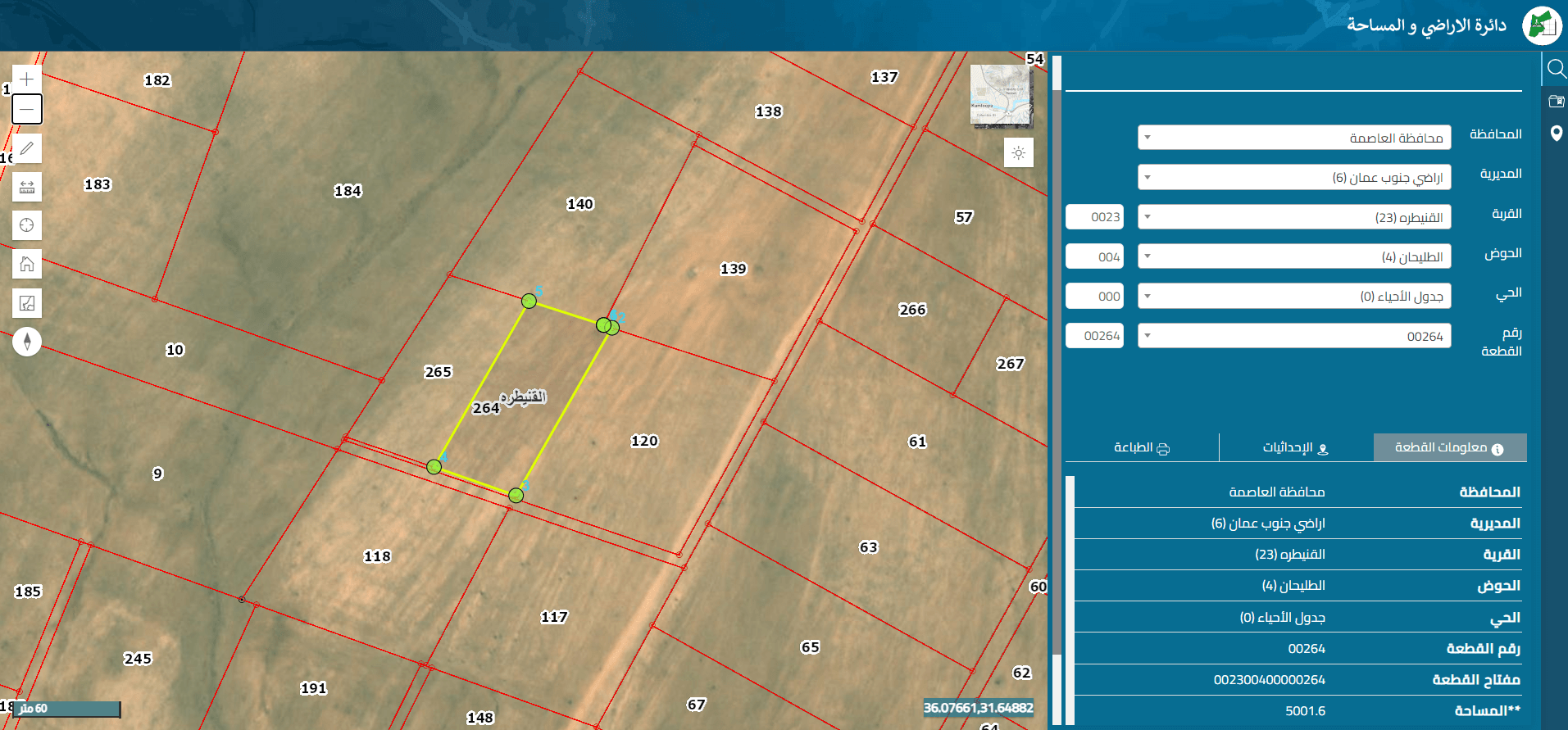Return to home map extent
The height and width of the screenshot is (730, 1568).
coord(27,264)
